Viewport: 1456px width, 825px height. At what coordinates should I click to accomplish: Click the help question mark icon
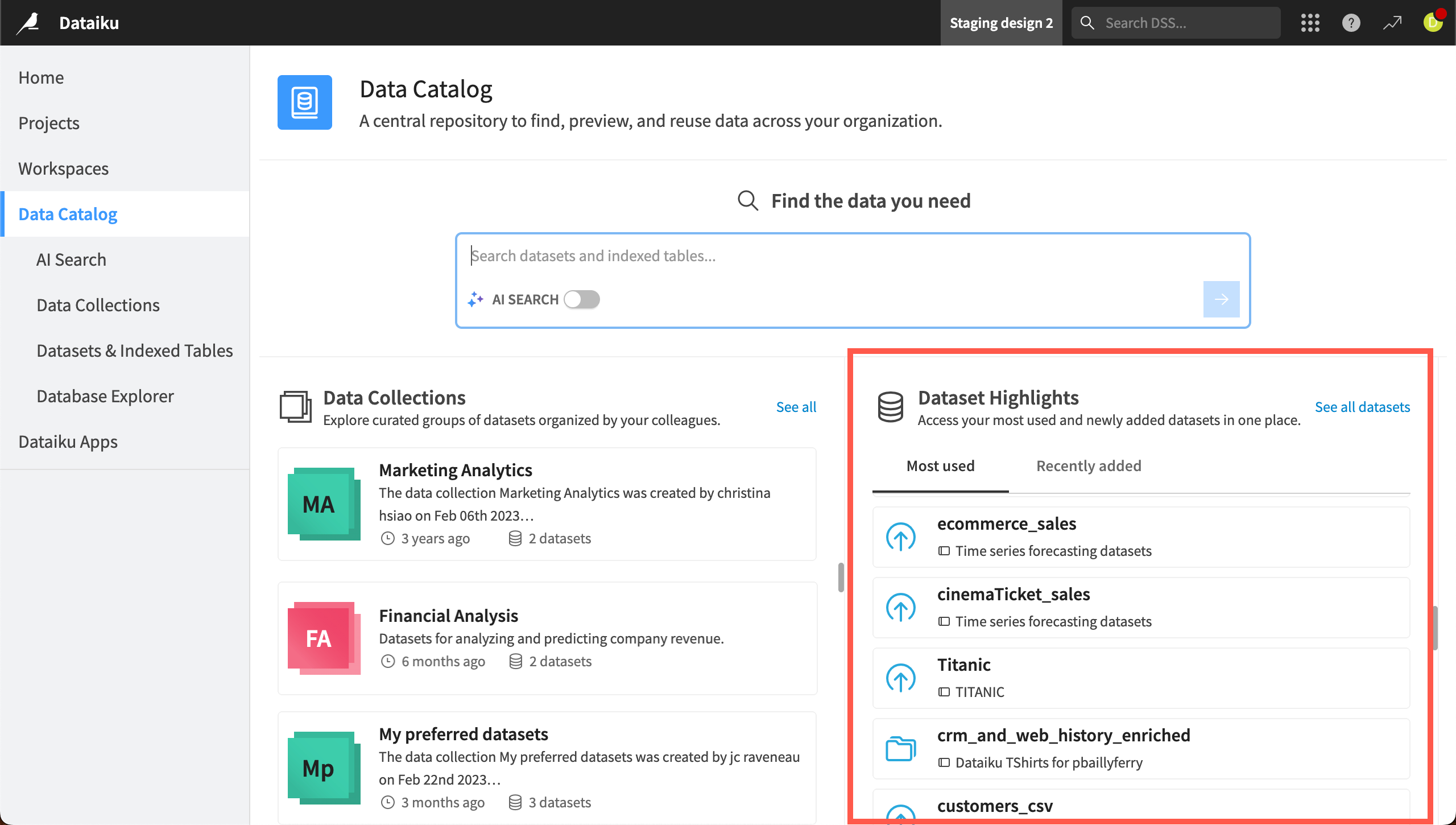point(1351,23)
